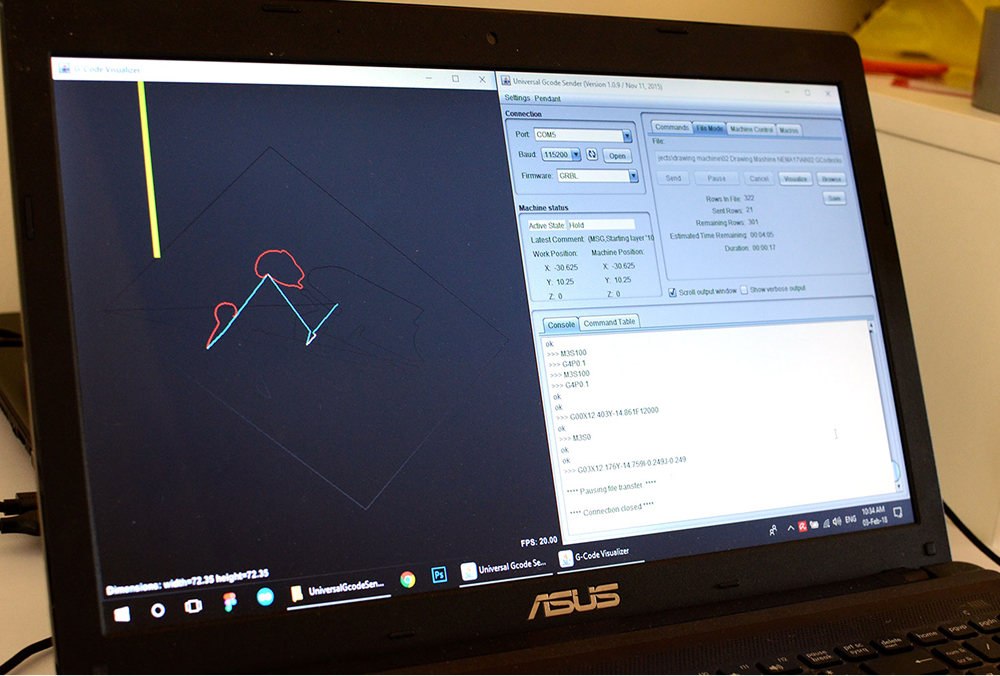
Task: Click the red antivirus tray icon
Action: pyautogui.click(x=802, y=526)
